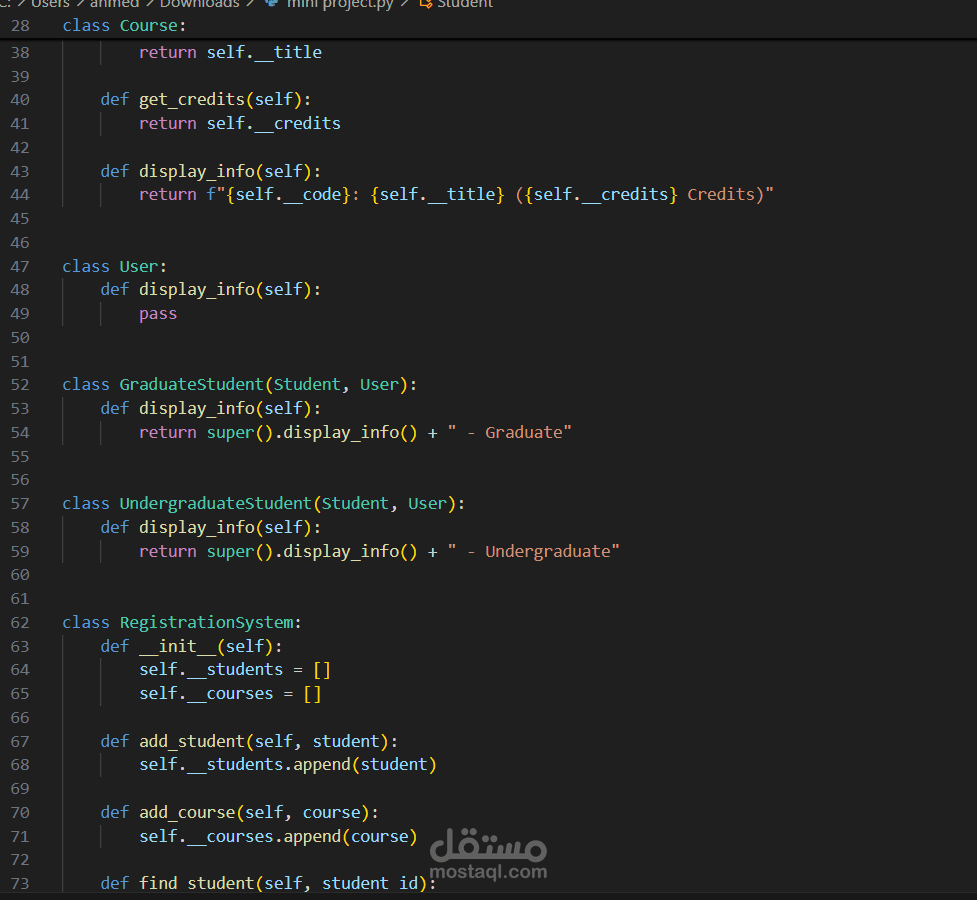Jump to sticky header class Course
This screenshot has height=900, width=977.
click(124, 26)
